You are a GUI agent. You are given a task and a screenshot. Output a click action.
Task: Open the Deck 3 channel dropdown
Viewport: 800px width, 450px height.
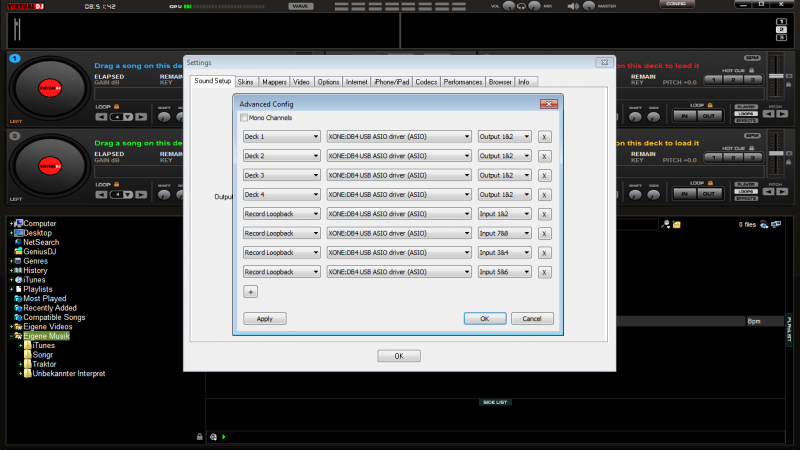tap(281, 176)
